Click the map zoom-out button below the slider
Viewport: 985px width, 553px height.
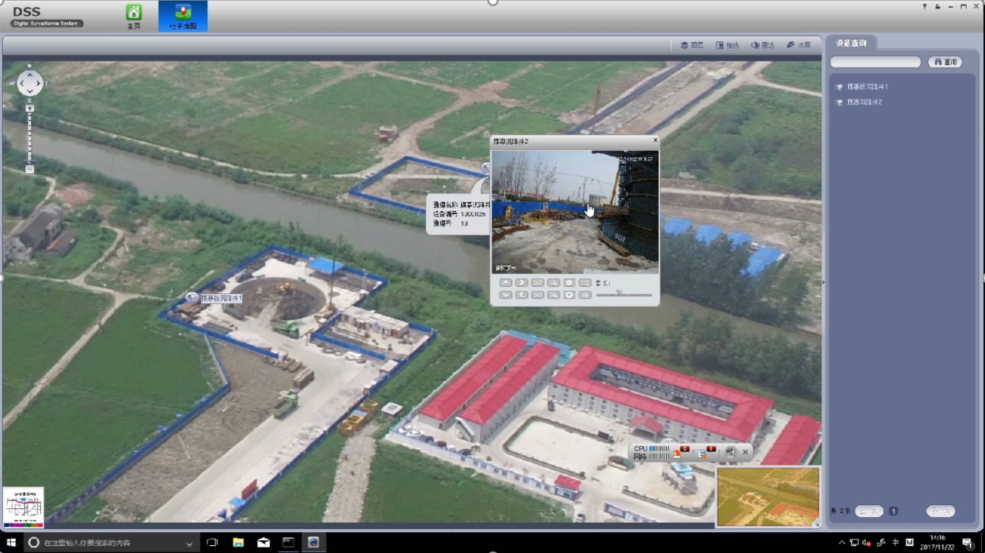[x=30, y=169]
